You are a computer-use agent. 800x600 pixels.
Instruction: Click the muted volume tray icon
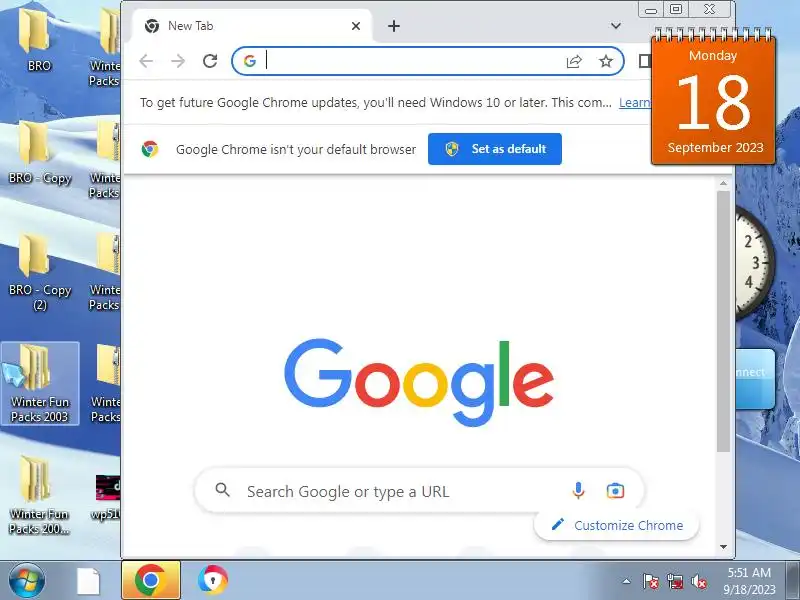point(699,581)
